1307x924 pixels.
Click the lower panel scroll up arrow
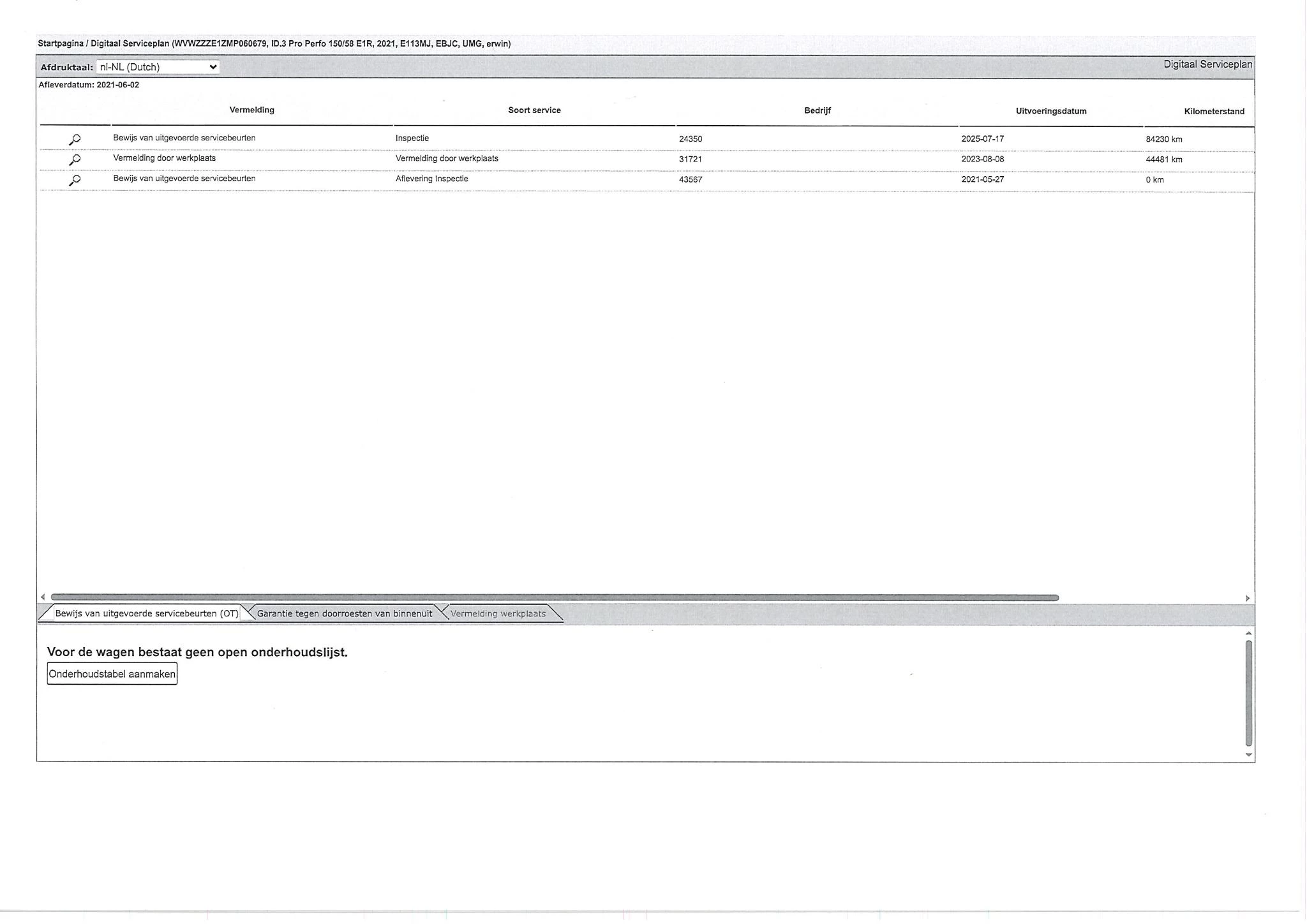click(1249, 634)
